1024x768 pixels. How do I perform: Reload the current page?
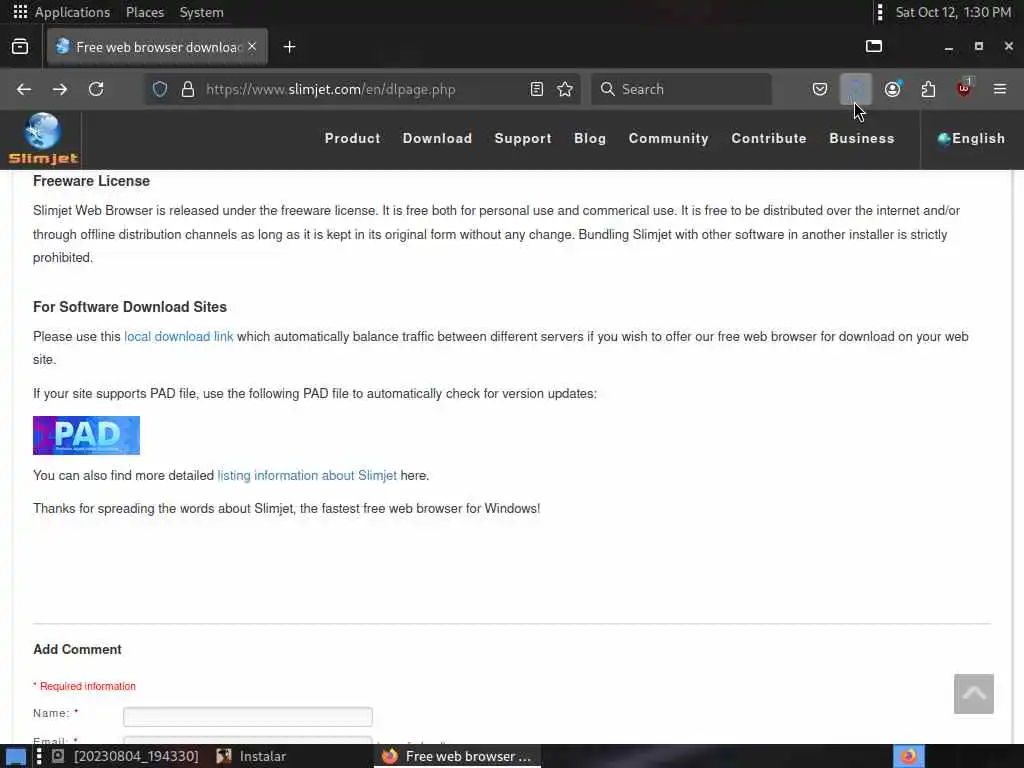pos(96,89)
